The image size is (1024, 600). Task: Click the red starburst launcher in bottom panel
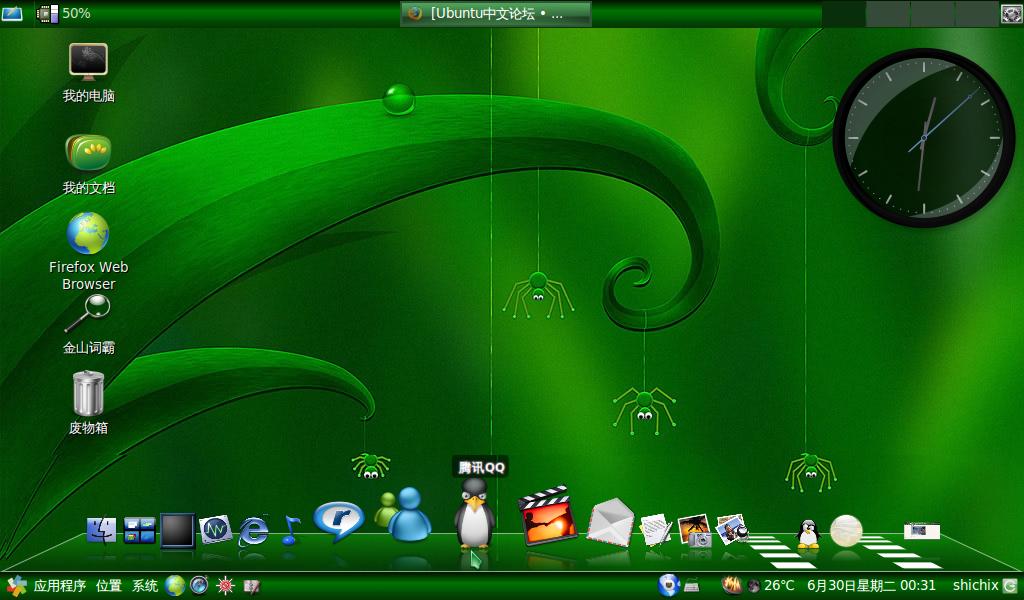225,586
